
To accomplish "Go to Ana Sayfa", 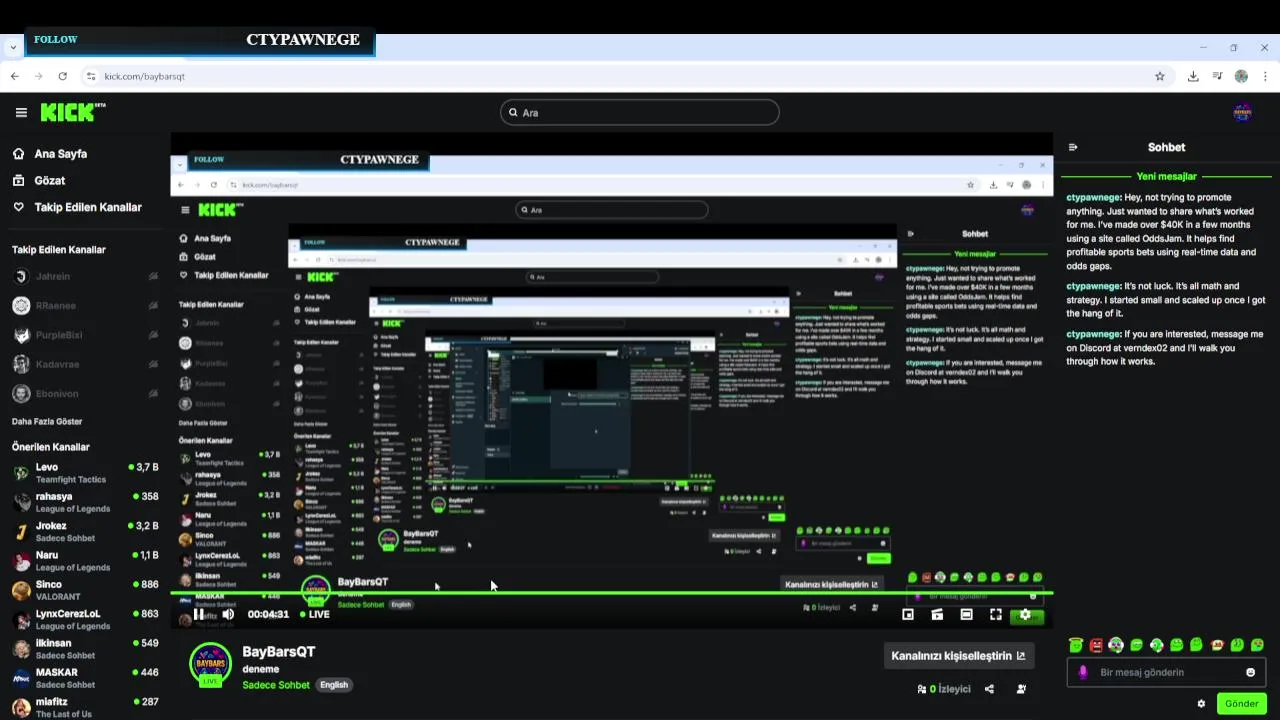I will [x=61, y=154].
